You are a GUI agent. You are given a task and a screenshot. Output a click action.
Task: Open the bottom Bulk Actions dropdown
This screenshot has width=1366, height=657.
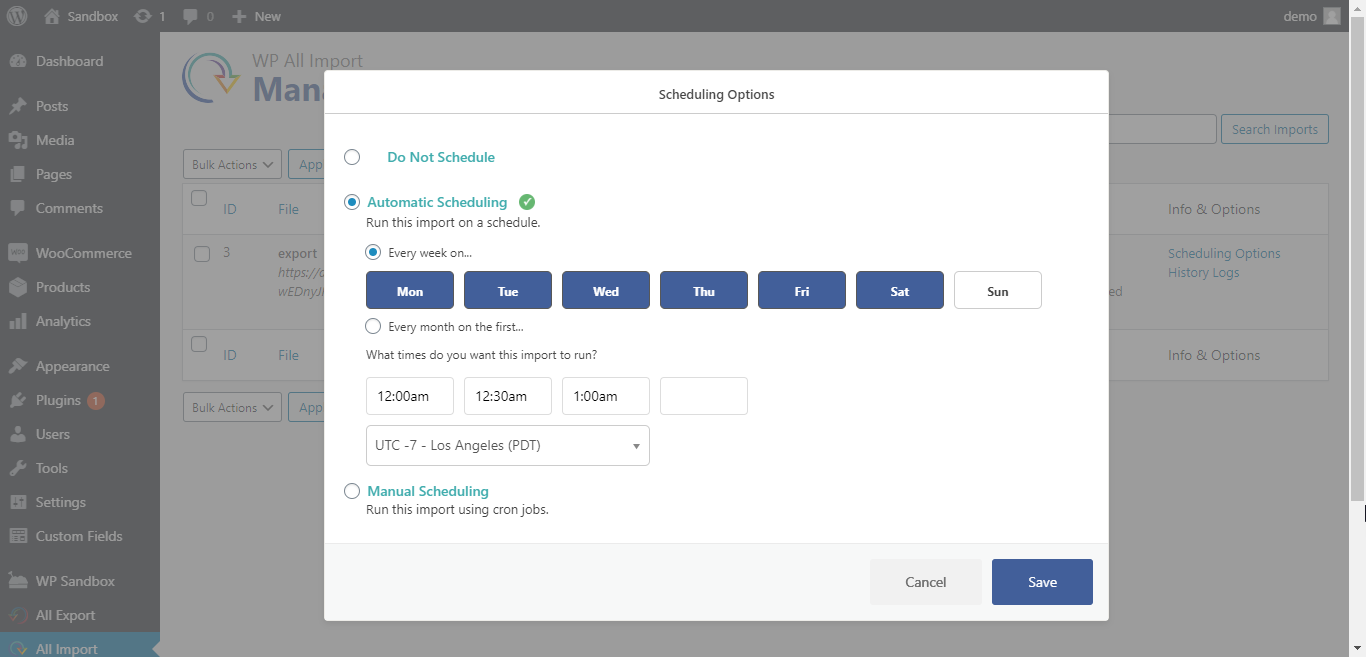coord(232,408)
